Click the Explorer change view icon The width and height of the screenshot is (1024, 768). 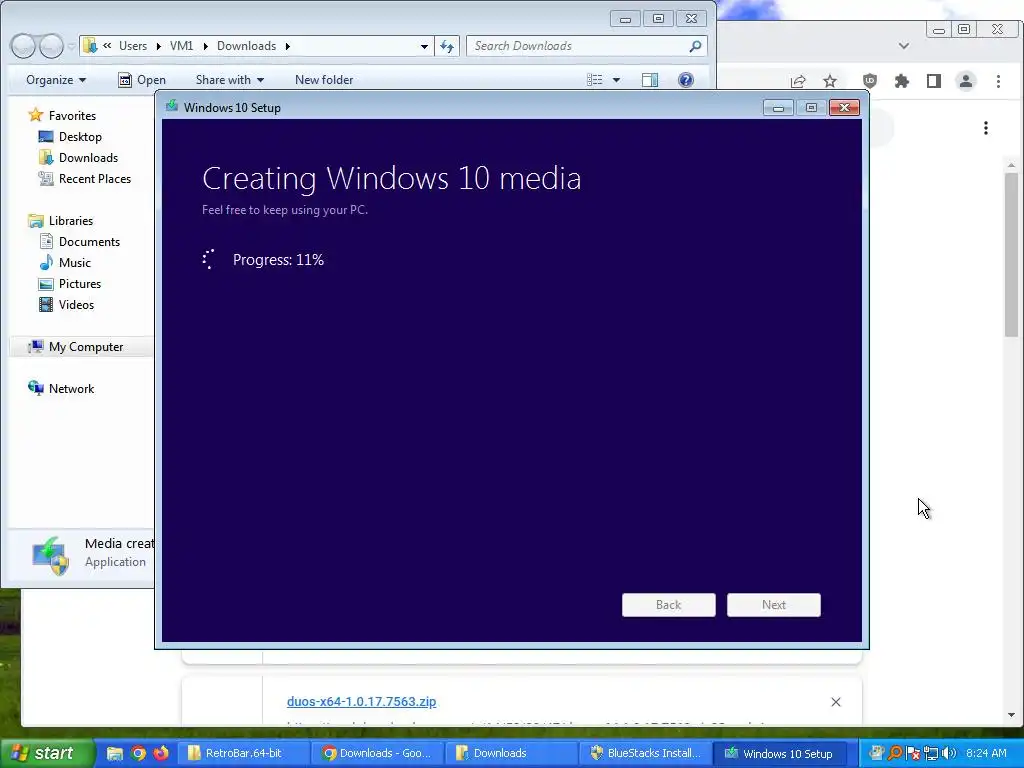tap(594, 80)
